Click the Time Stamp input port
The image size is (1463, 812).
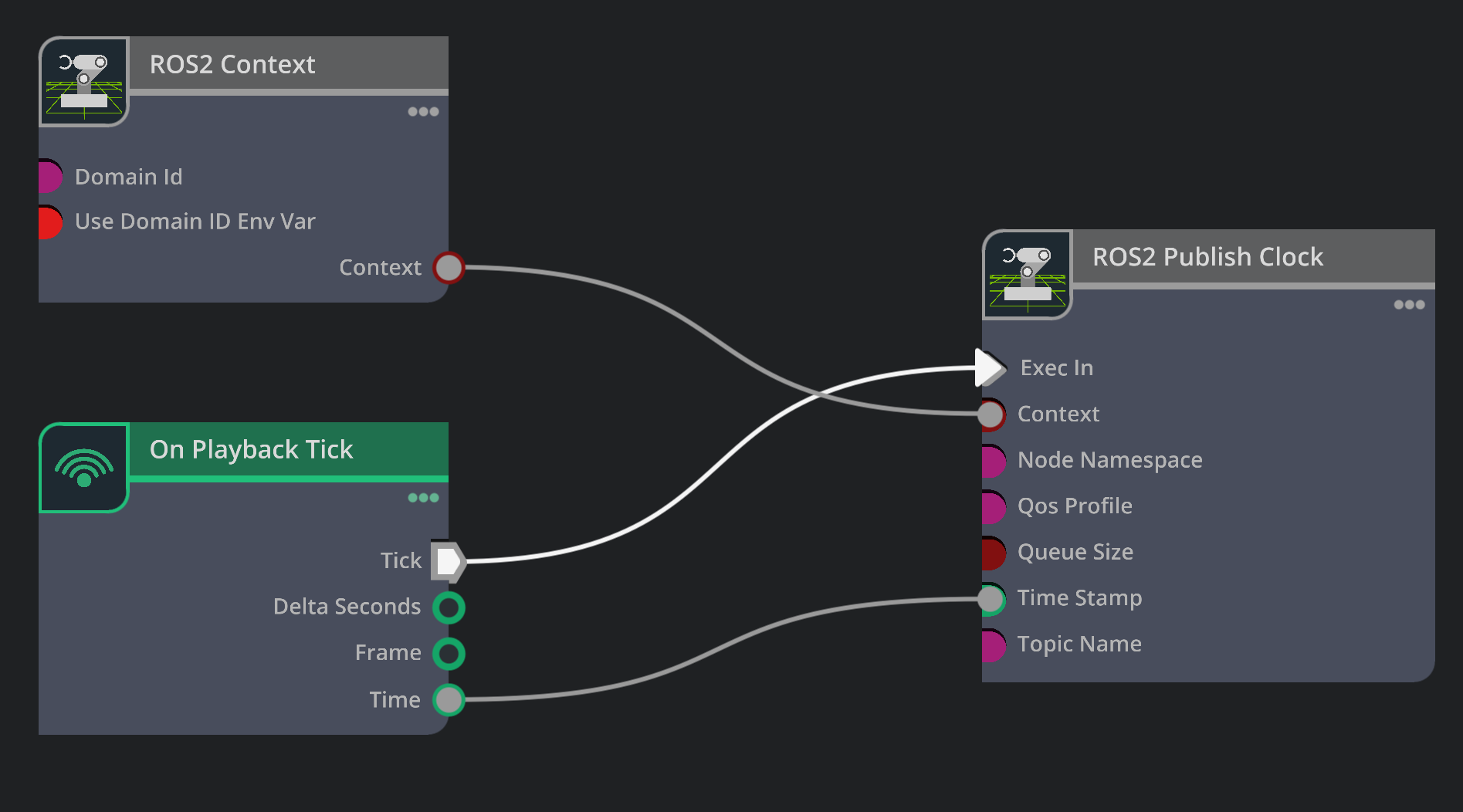991,599
